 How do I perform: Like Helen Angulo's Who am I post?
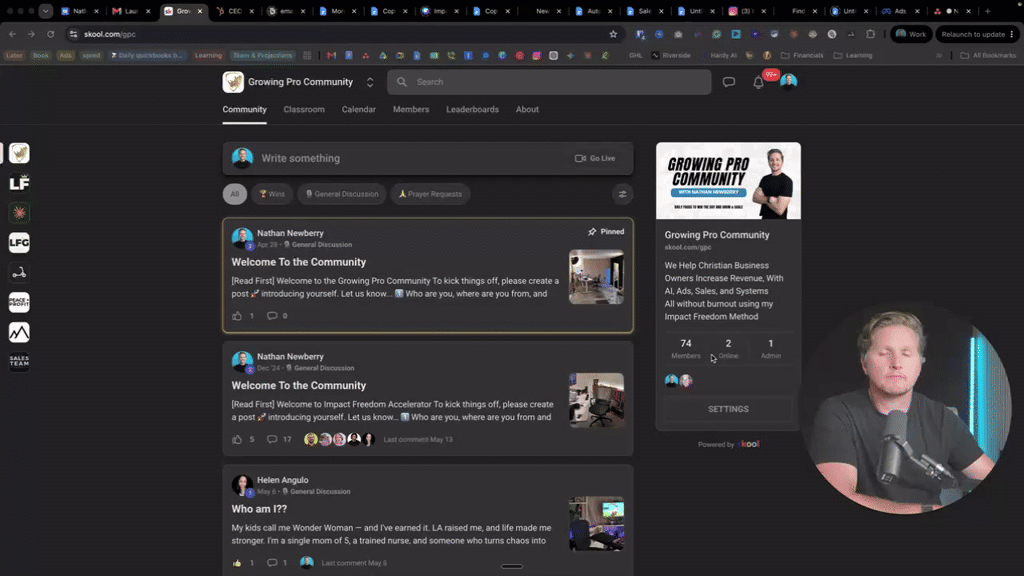237,562
